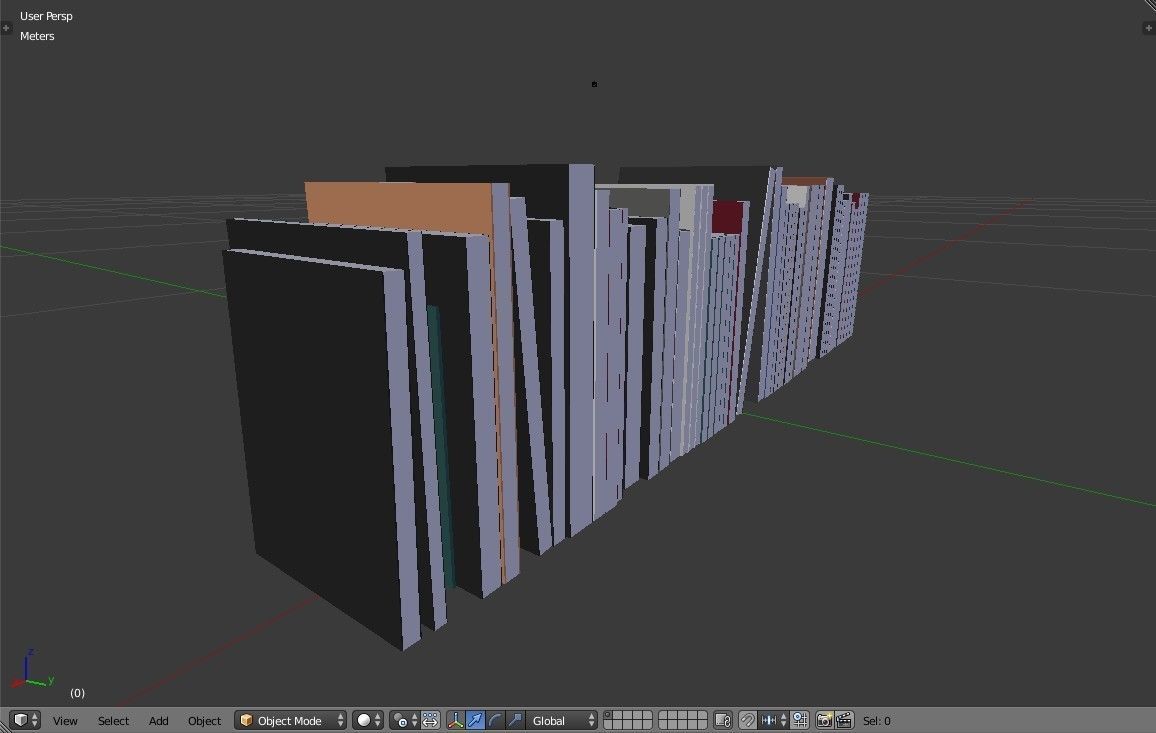Select the rotate manipulator arc icon
Viewport: 1156px width, 733px height.
click(495, 720)
